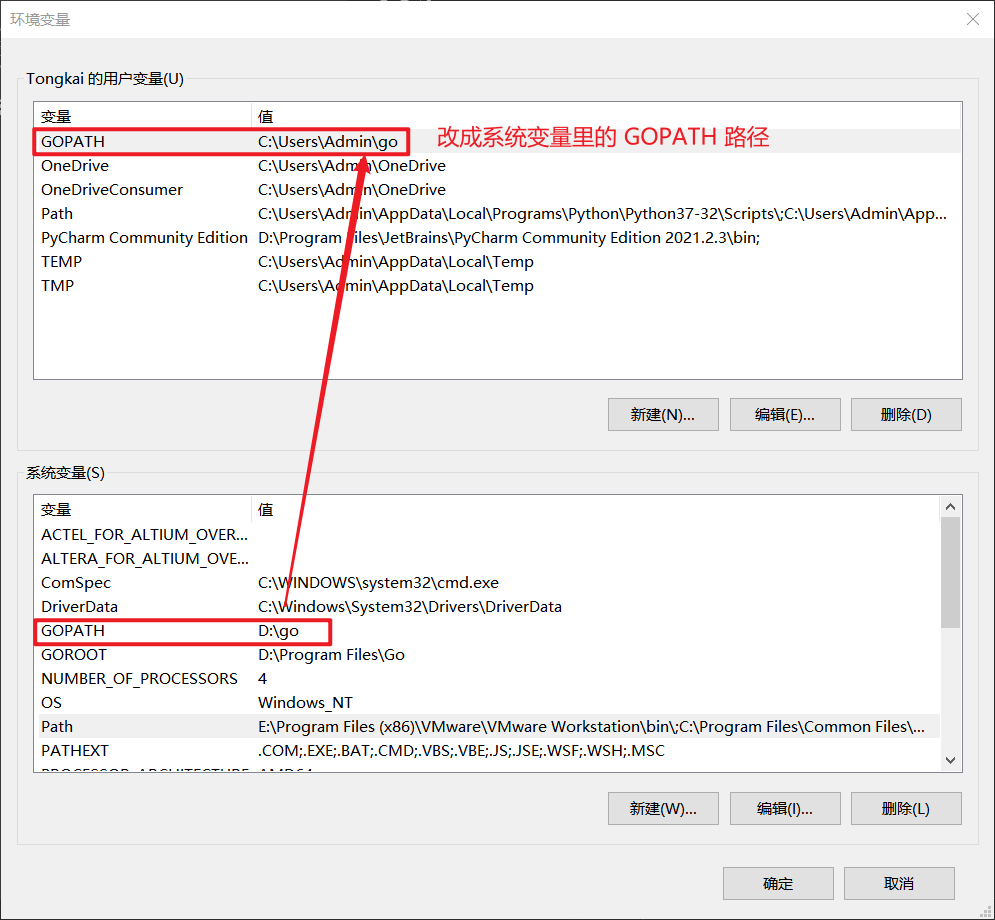
Task: Select user variable OneDriveConsumer row
Action: 498,190
